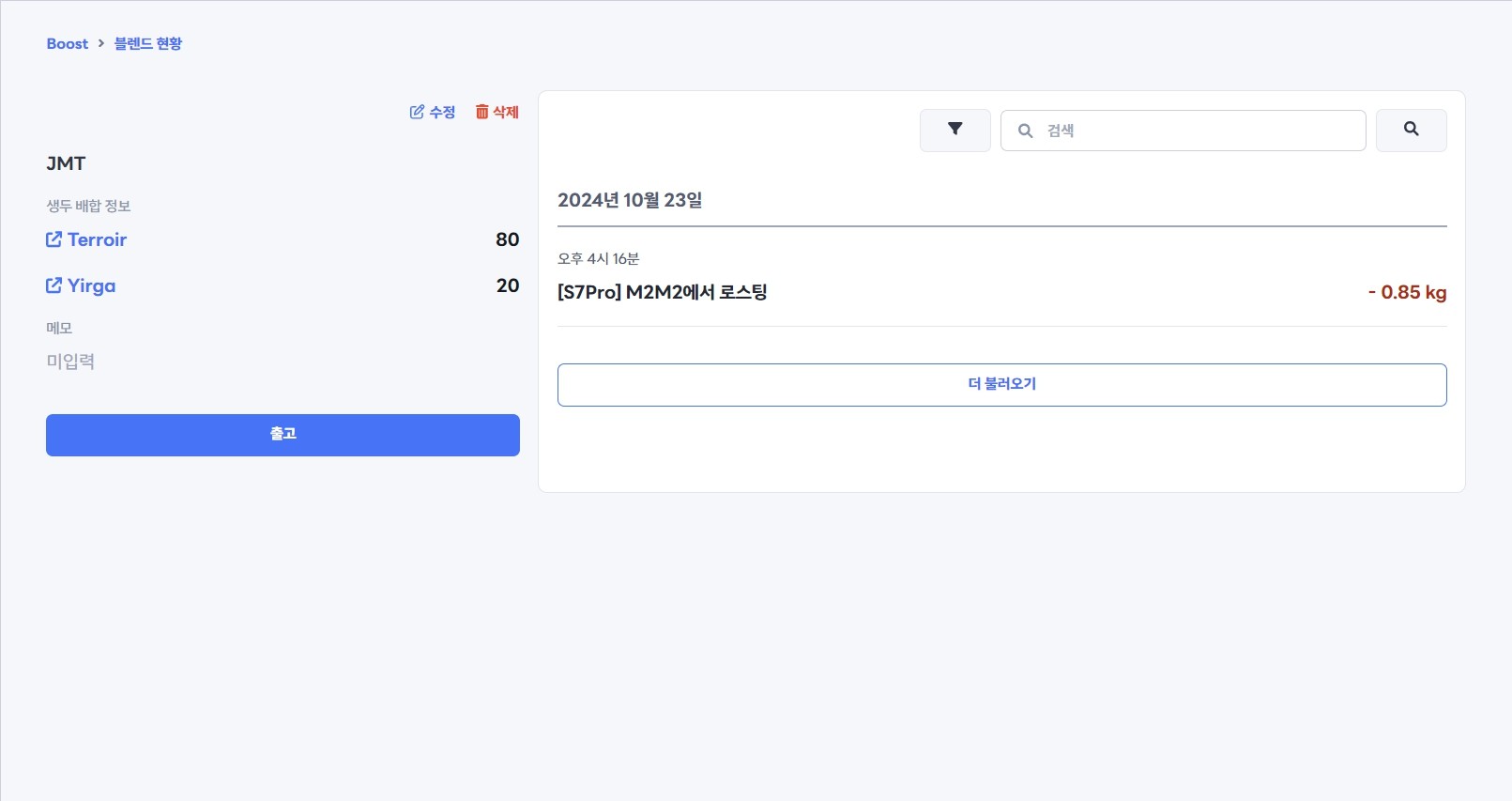Image resolution: width=1512 pixels, height=801 pixels.
Task: Select the [S7Pro] M2M2에서 로스팅 entry
Action: 663,292
